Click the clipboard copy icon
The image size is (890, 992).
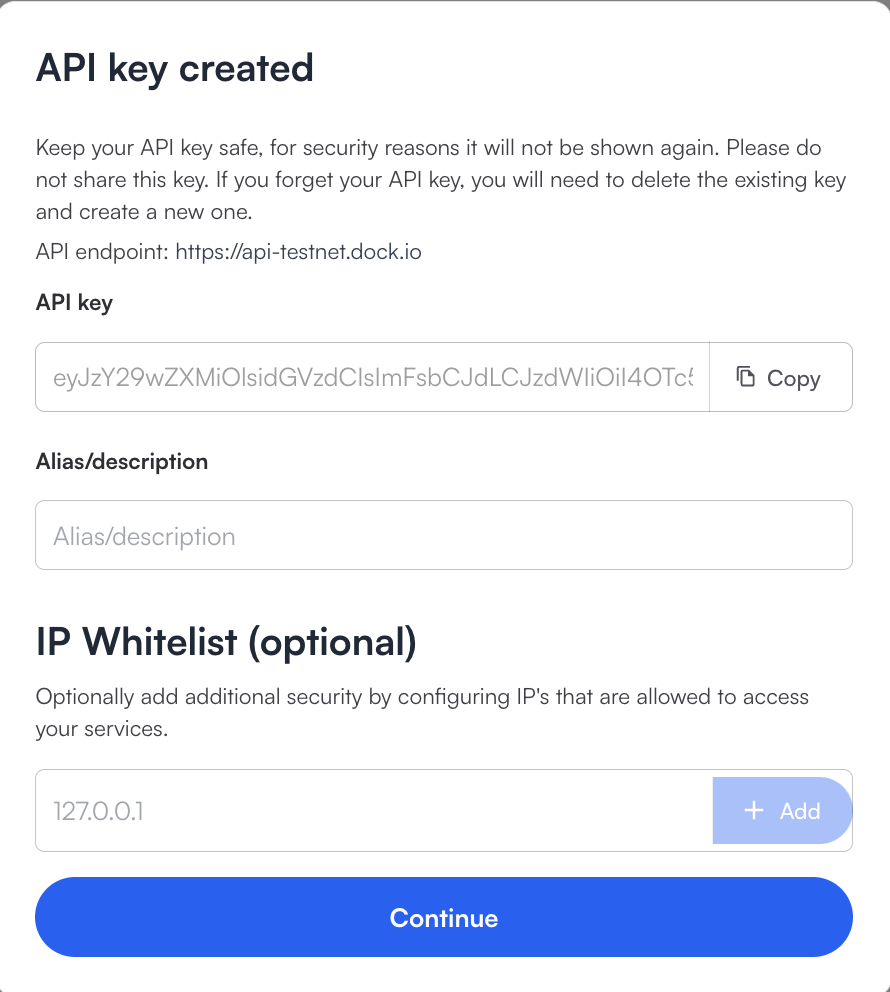[x=746, y=376]
